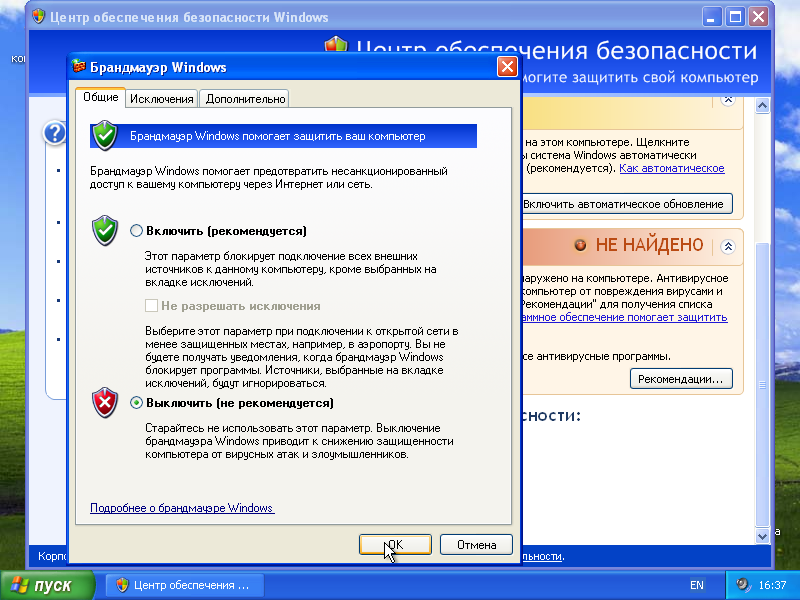
Task: Collapse the НЕ НАЙДЕНО antivirus section chevron
Action: click(x=728, y=246)
